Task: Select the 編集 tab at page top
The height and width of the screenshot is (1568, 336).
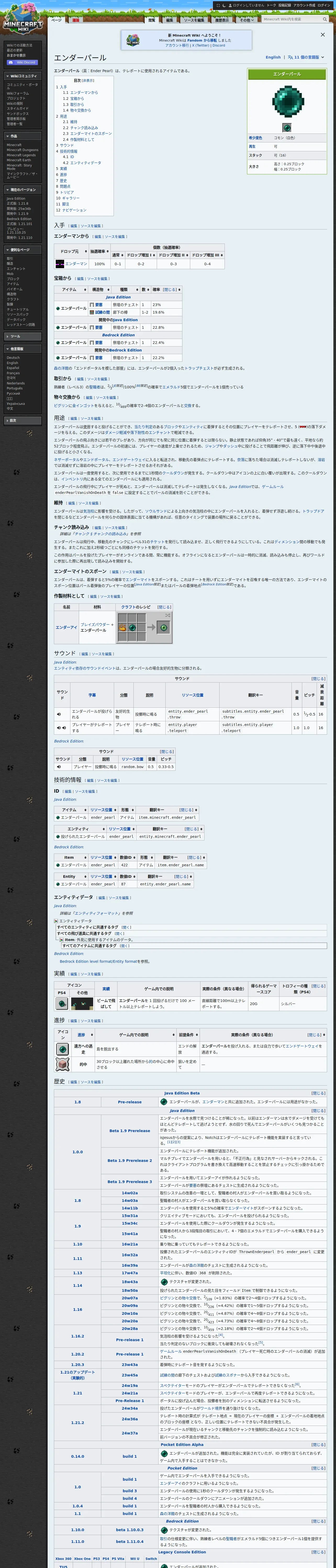Action: 170,20
